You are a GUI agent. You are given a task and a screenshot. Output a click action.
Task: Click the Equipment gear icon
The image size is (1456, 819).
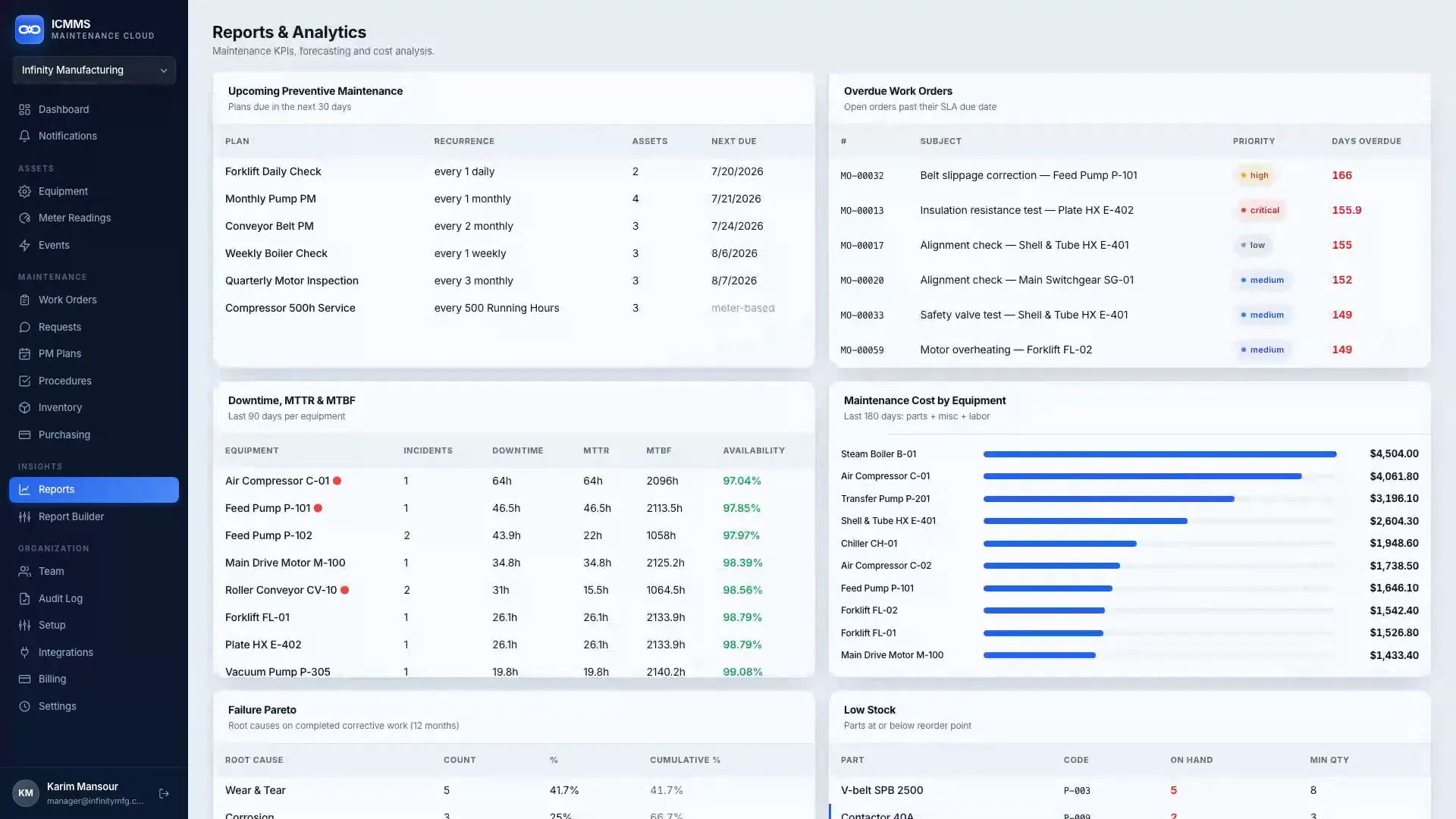point(24,191)
